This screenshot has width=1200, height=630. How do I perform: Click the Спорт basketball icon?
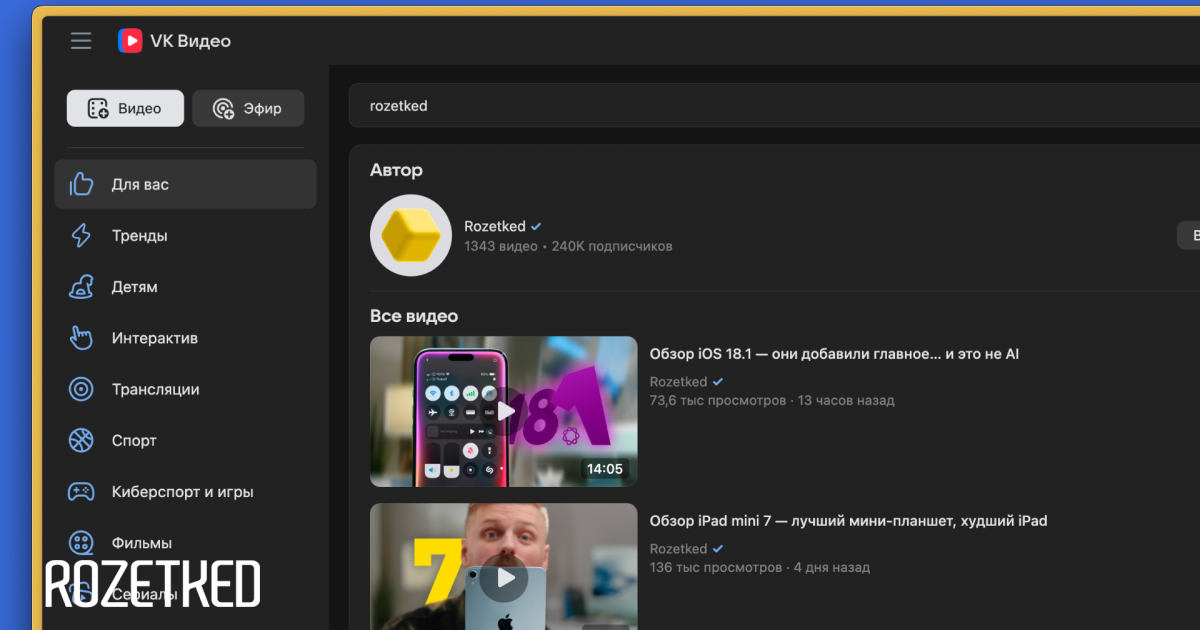[81, 440]
